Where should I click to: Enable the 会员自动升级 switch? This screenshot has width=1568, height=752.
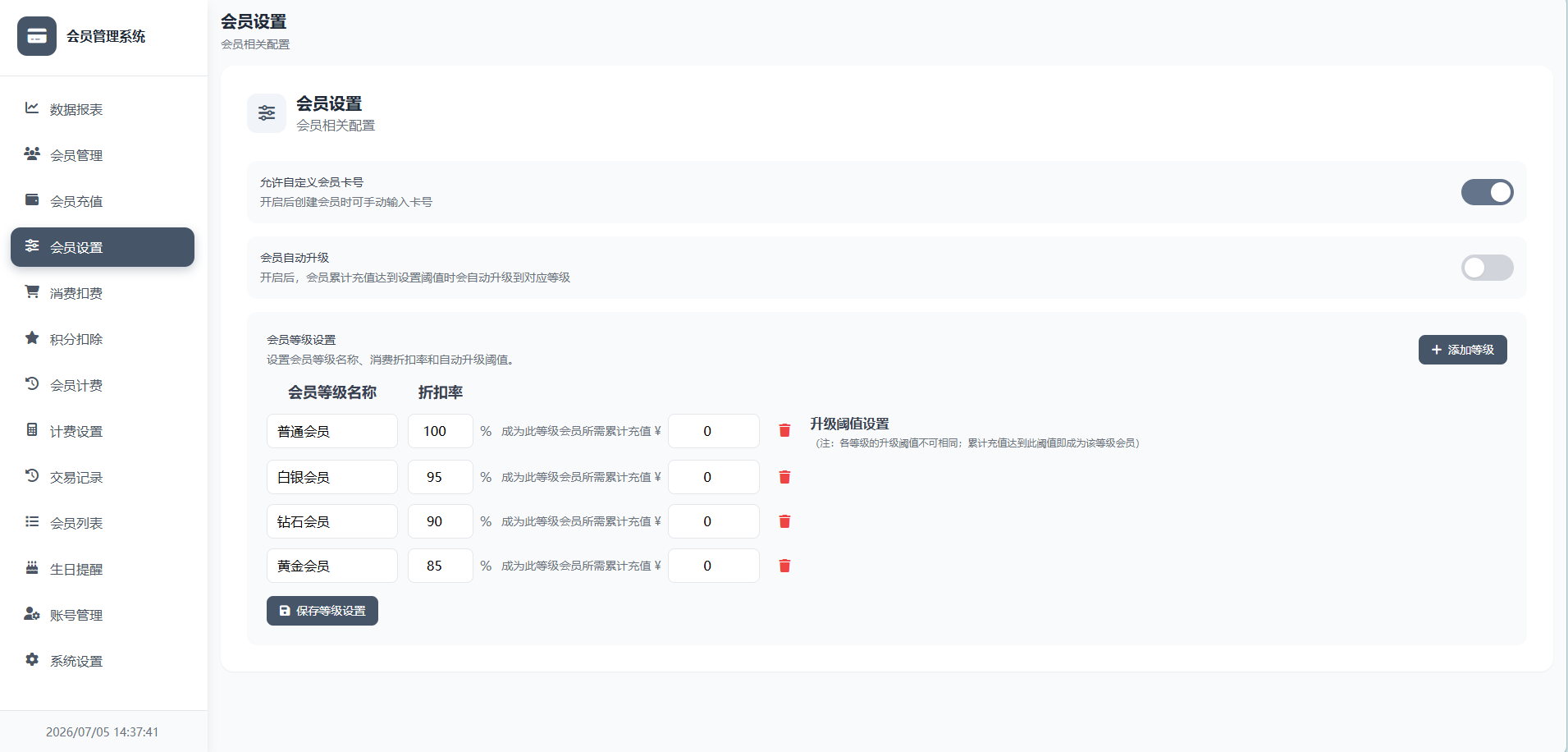pos(1487,268)
